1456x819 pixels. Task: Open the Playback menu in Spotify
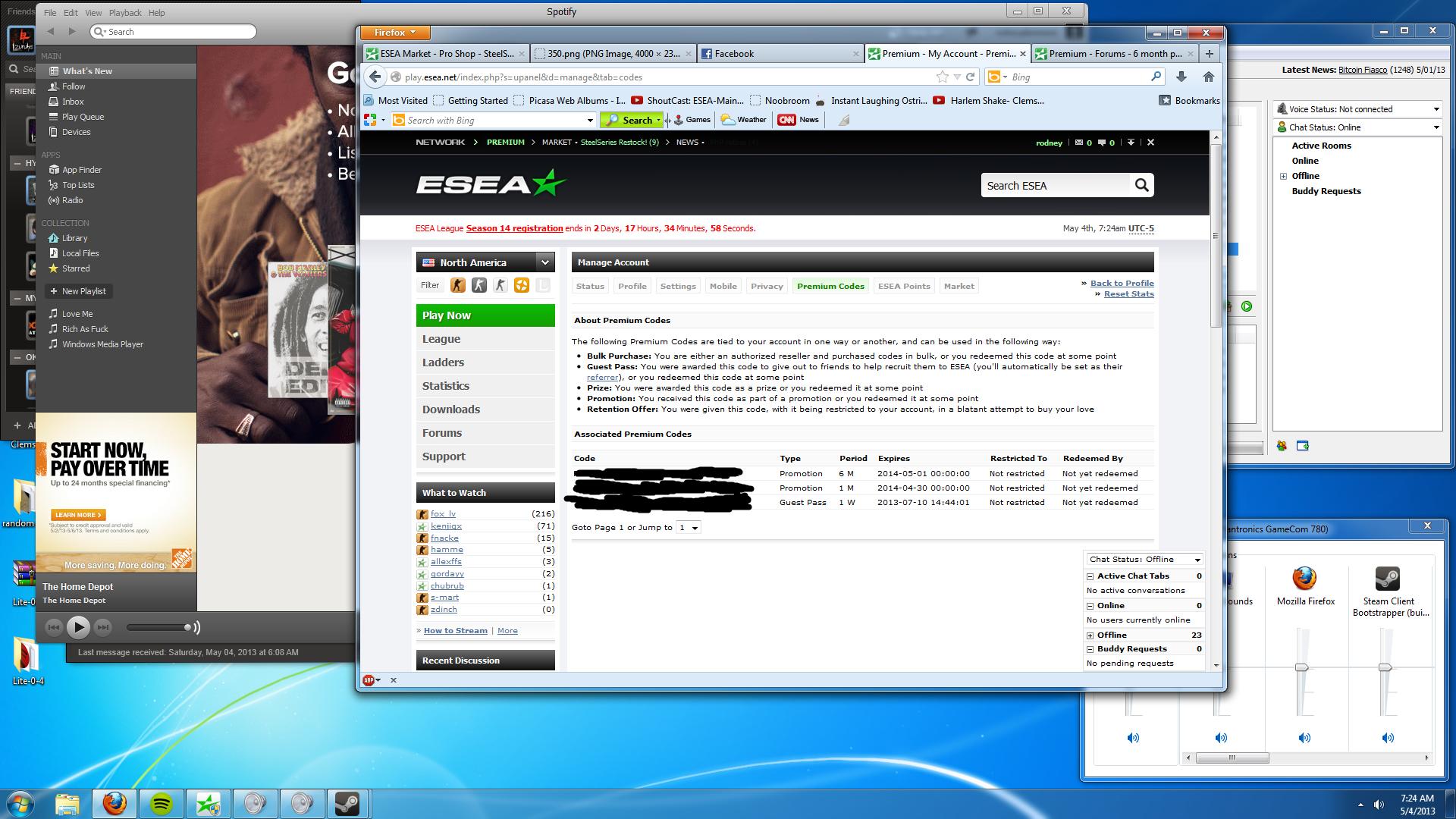[x=125, y=13]
